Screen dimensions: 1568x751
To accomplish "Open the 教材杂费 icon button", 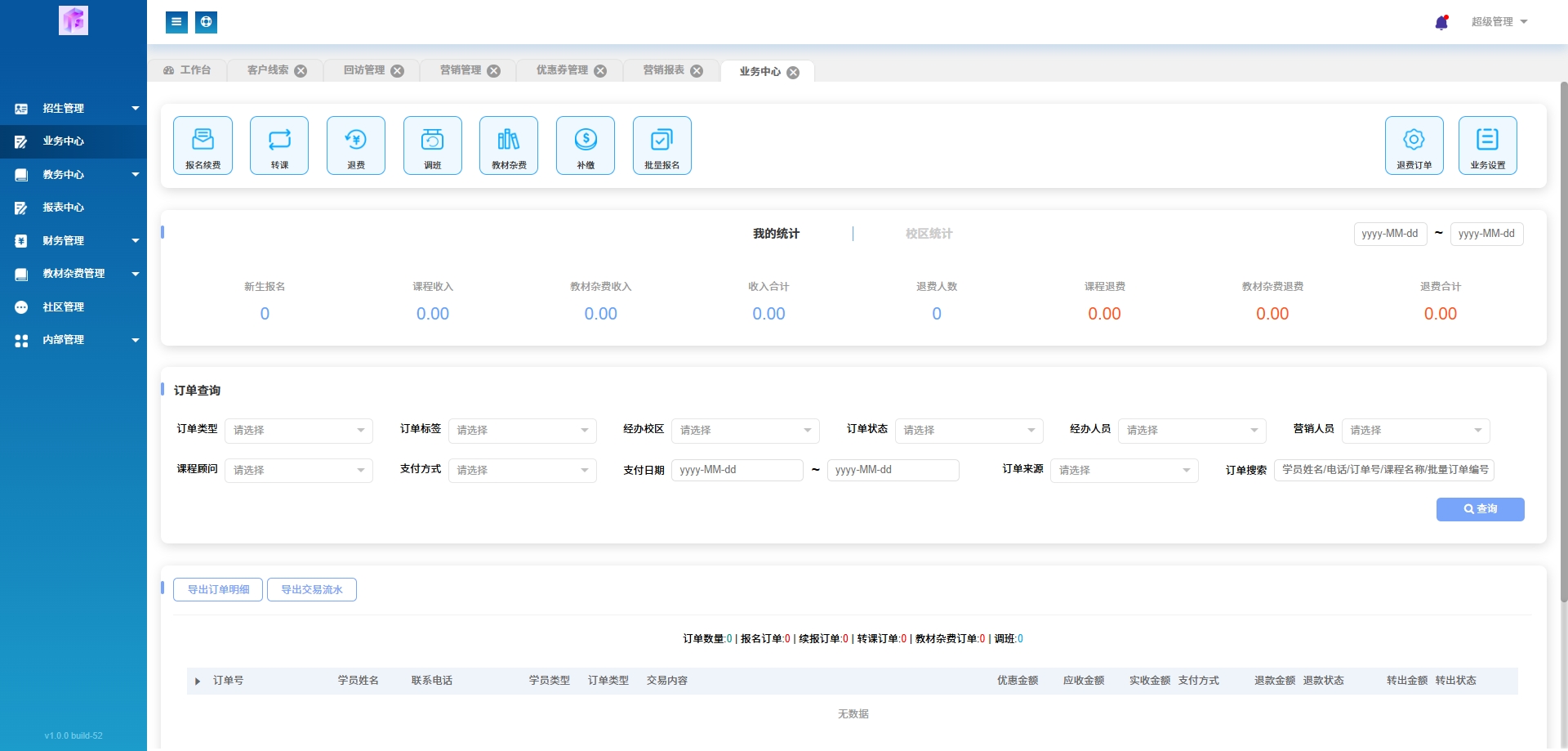I will point(509,145).
